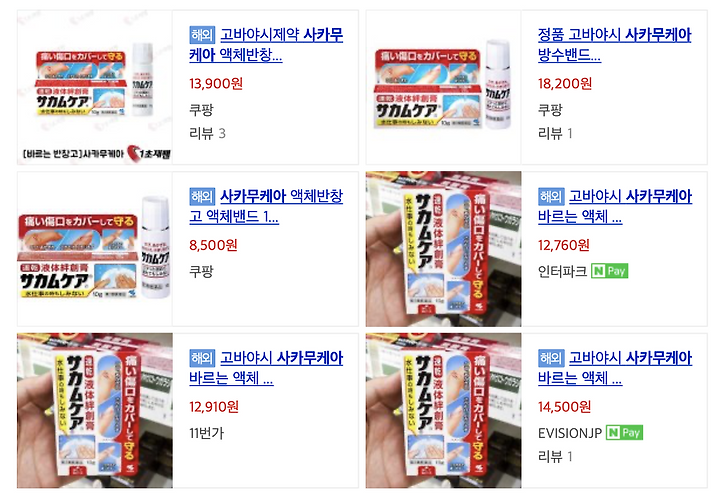Click the product thumbnail for 18,200원 item
Image resolution: width=720 pixels, height=498 pixels.
tap(444, 87)
